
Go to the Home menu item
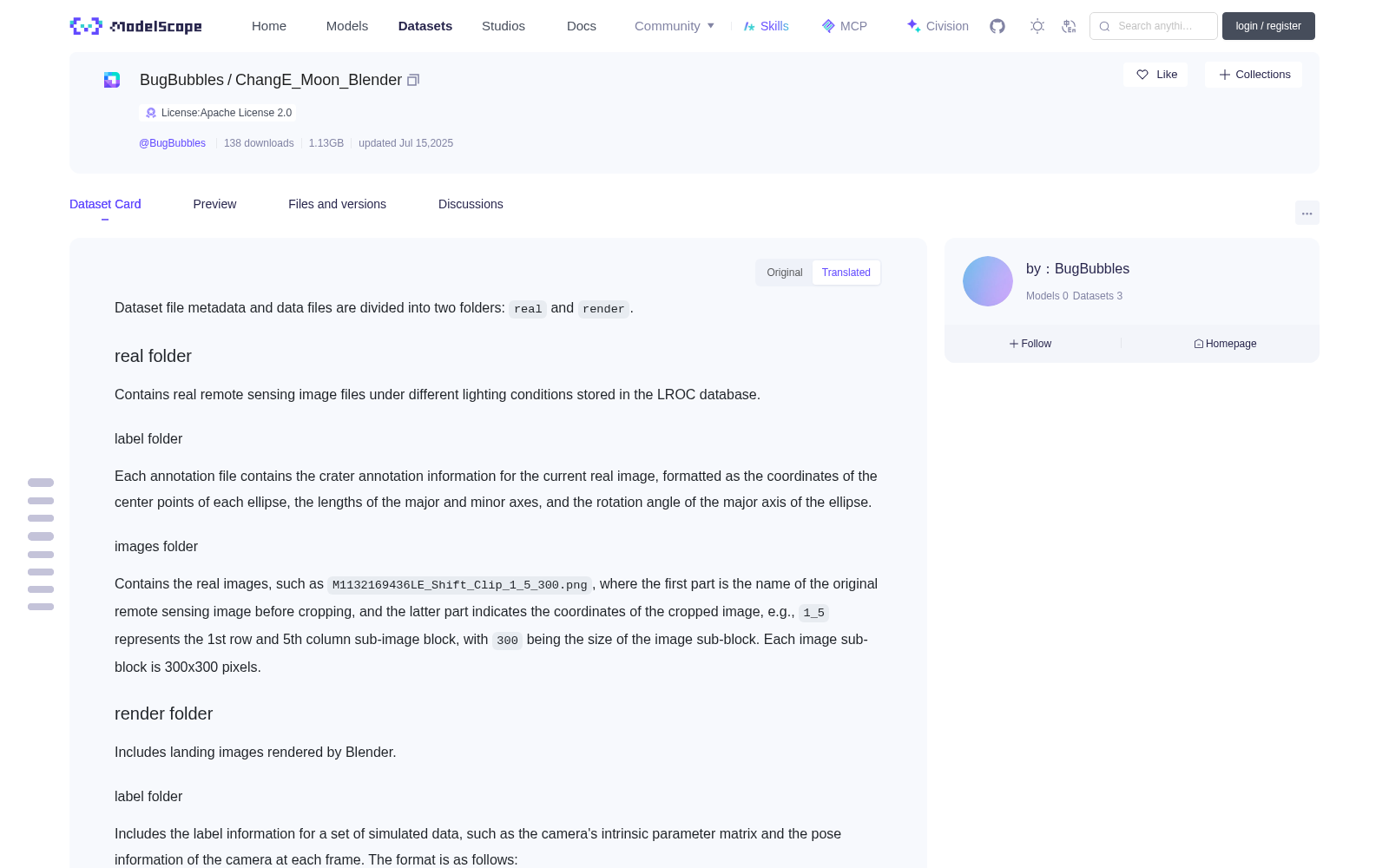pyautogui.click(x=269, y=26)
